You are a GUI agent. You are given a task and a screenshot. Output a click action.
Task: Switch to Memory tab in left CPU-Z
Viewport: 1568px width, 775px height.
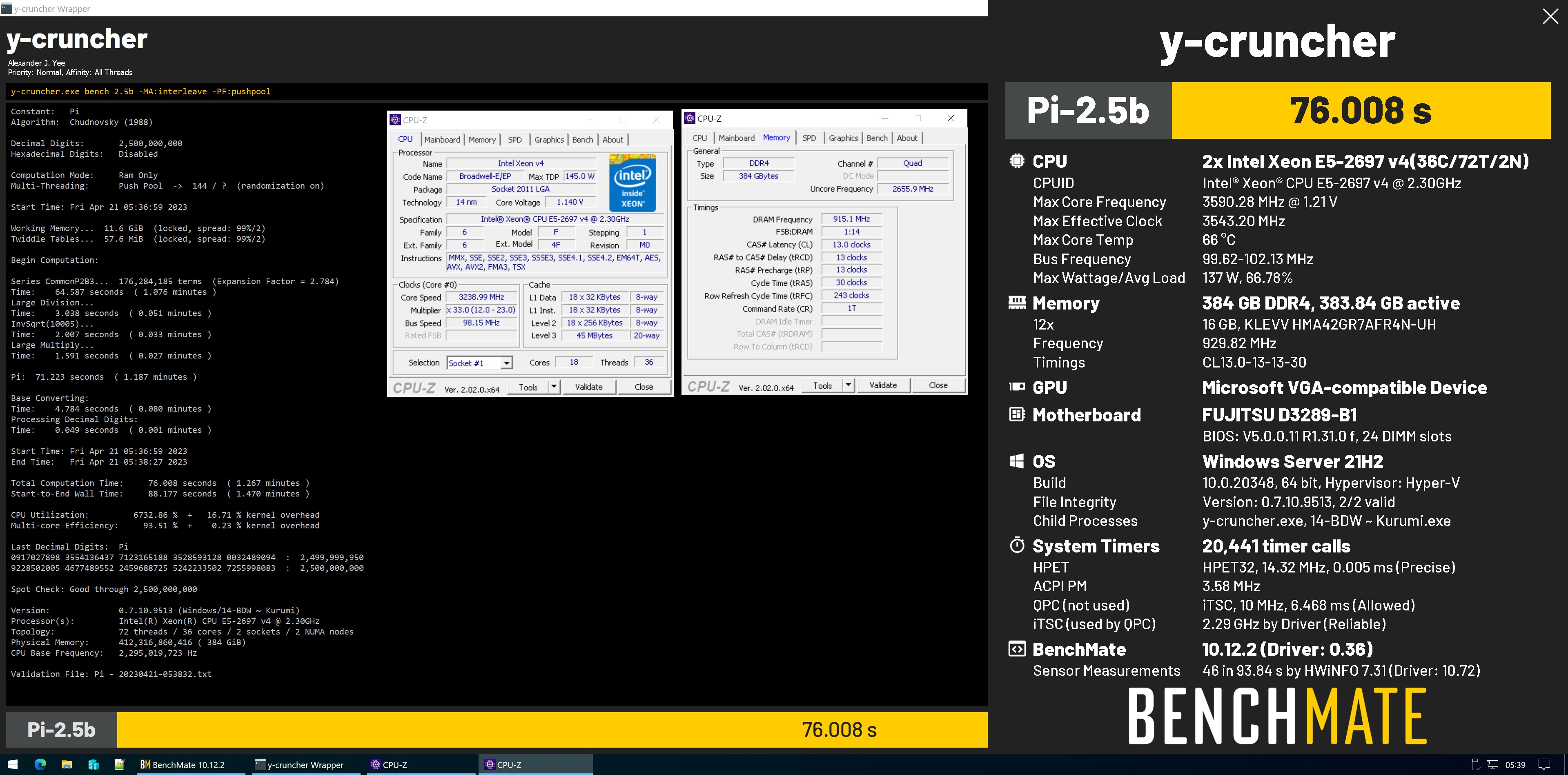(482, 139)
